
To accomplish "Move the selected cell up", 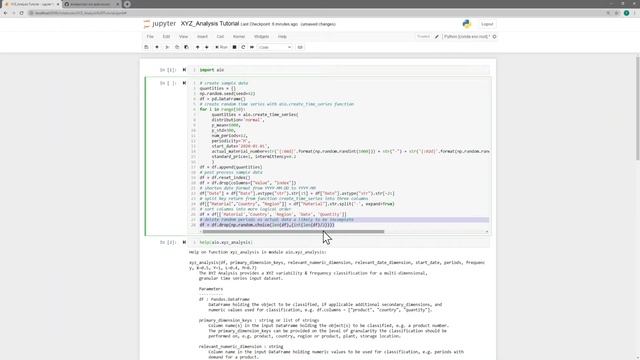I will click(x=198, y=47).
